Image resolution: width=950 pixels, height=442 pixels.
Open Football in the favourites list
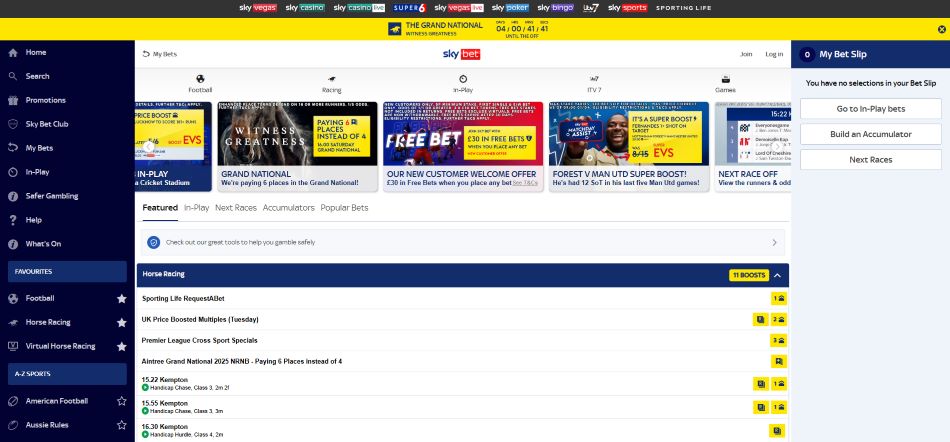[x=40, y=299]
